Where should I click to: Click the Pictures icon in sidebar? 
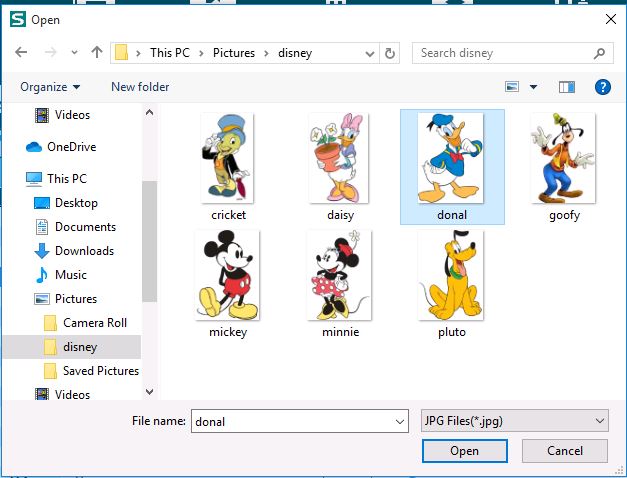pos(42,299)
